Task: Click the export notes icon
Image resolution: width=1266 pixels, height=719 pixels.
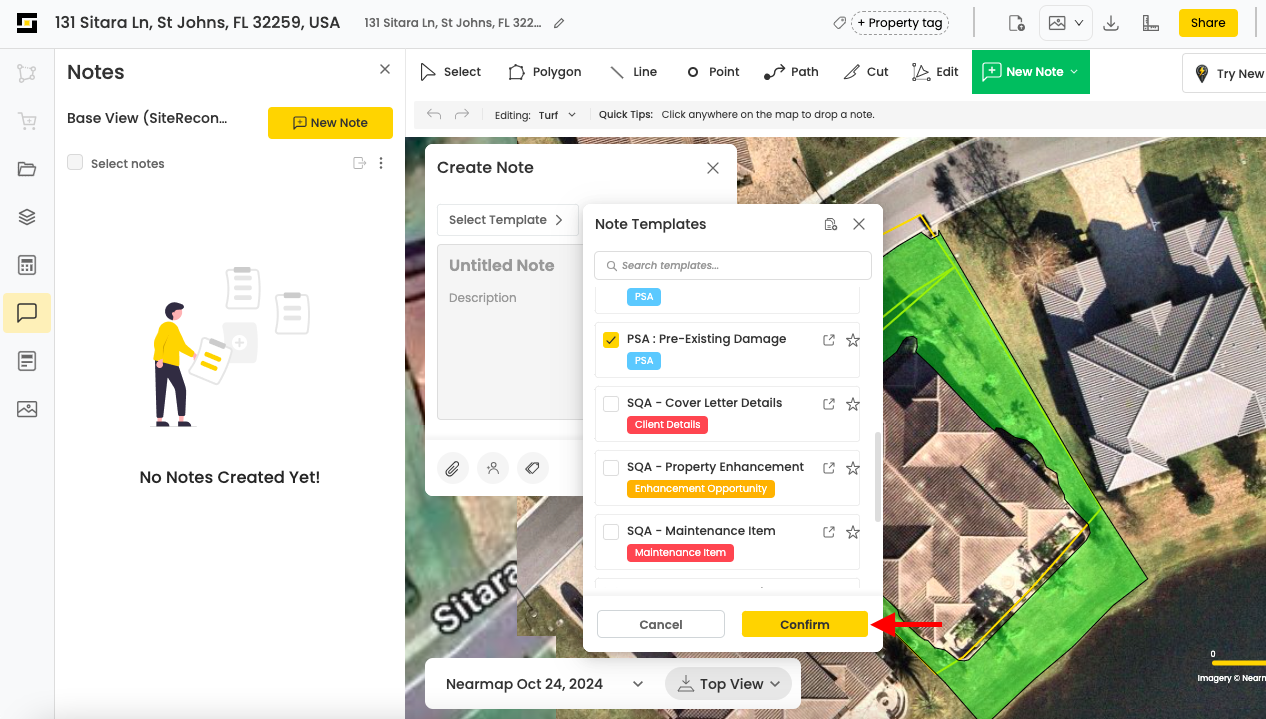Action: (360, 163)
